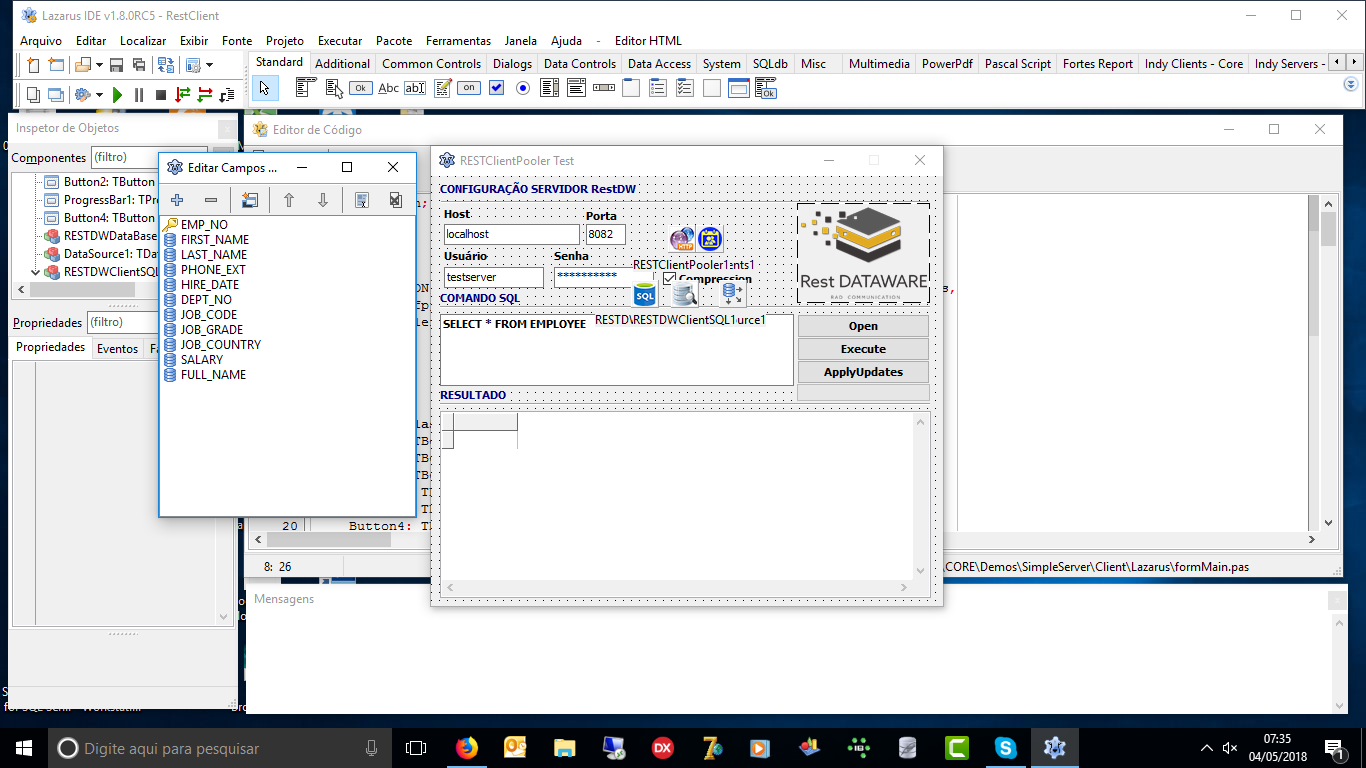Select the blue SQL component on the form
Image resolution: width=1366 pixels, height=768 pixels.
click(x=645, y=294)
